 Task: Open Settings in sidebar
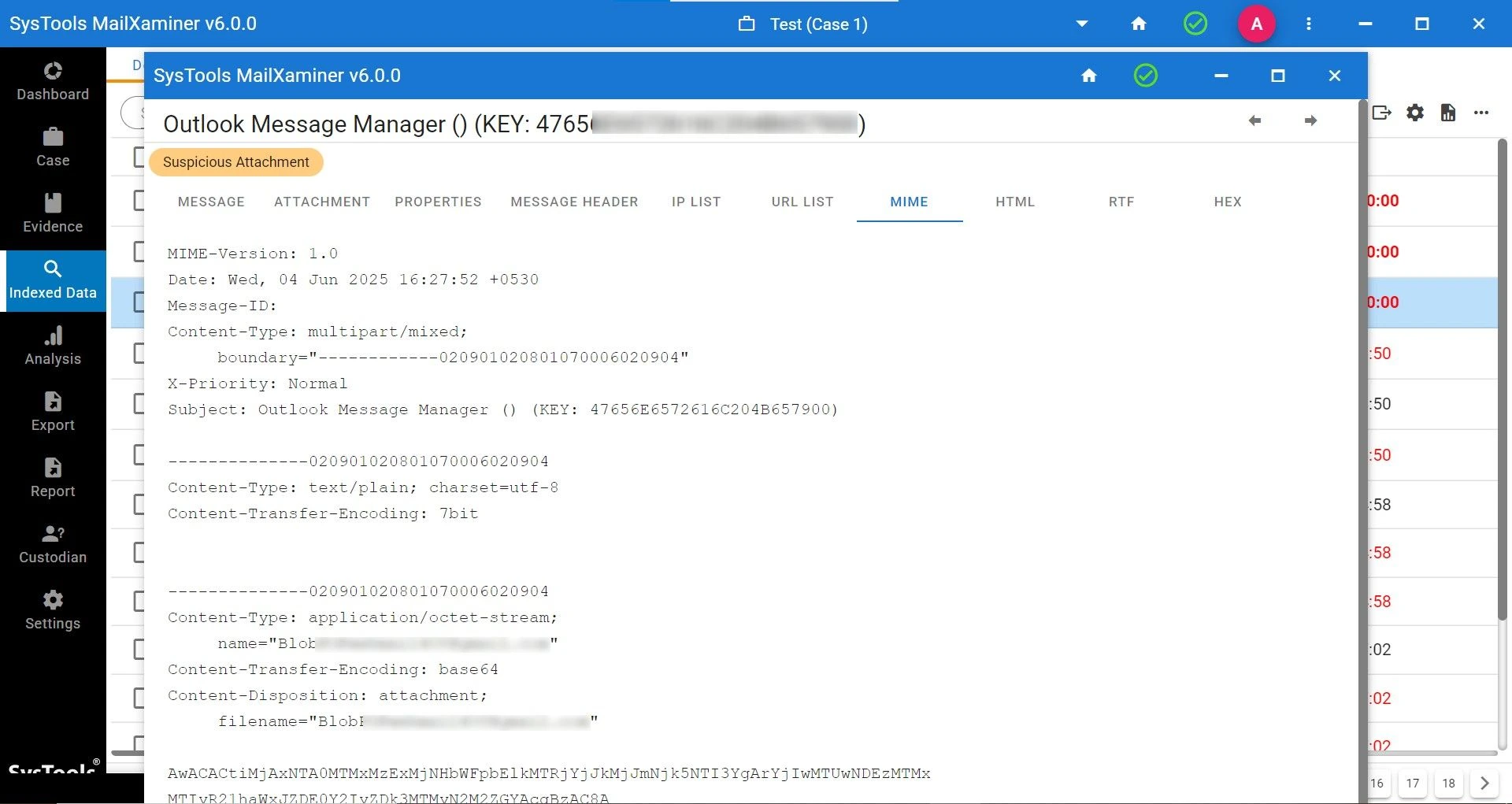point(53,611)
